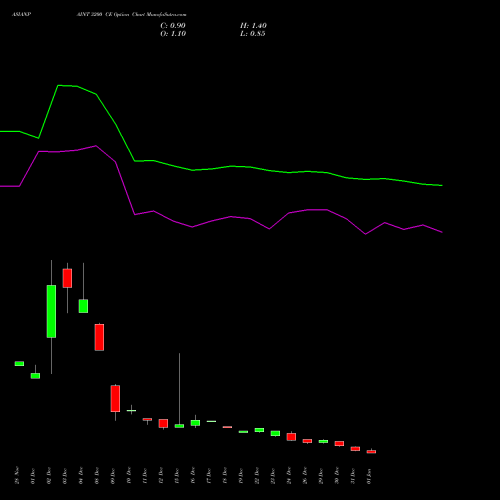Select the '08 Dec' date axis label

97,475
